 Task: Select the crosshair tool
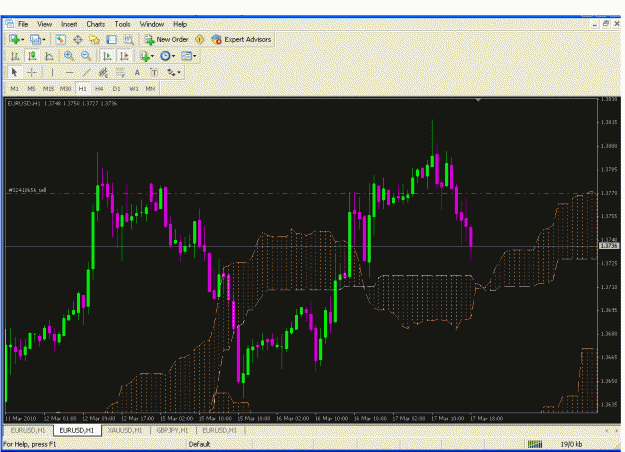[32, 73]
